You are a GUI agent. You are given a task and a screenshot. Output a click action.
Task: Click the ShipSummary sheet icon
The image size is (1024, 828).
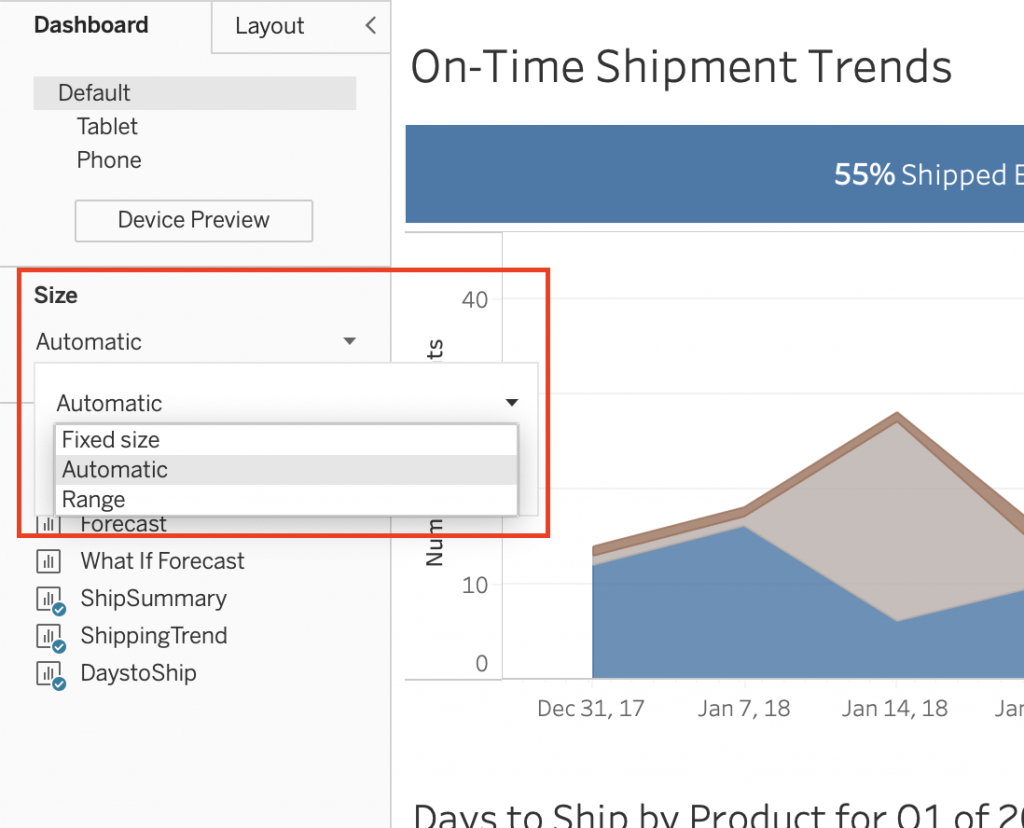pyautogui.click(x=49, y=600)
